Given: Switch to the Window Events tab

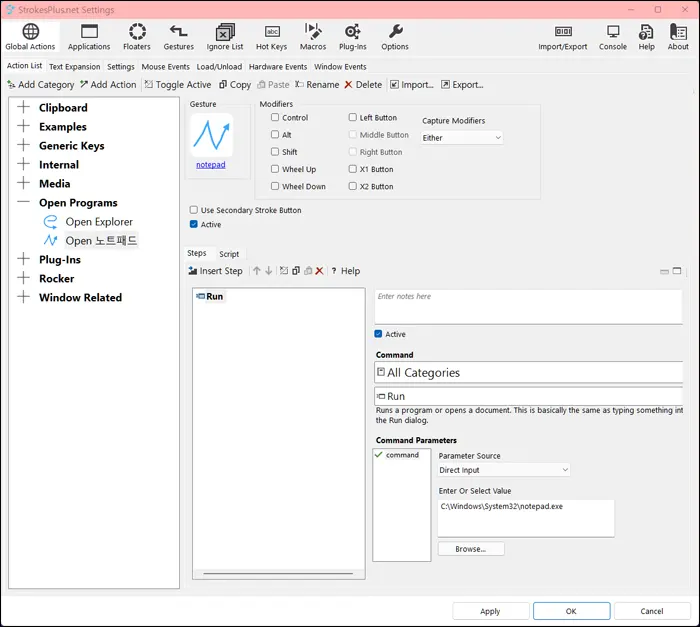Looking at the screenshot, I should [x=340, y=67].
